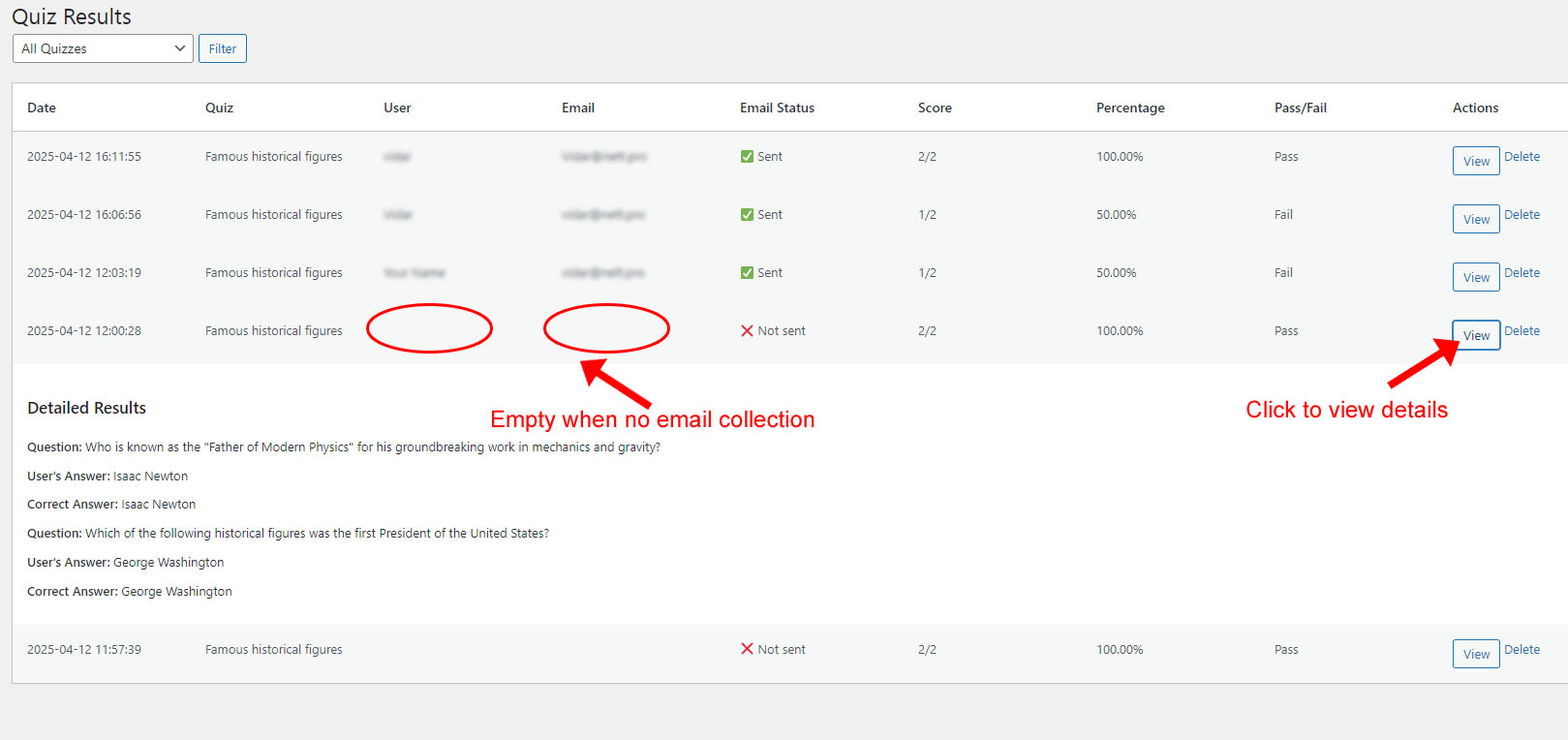This screenshot has height=740, width=1568.
Task: Click the red Not sent cross for 11:57:39
Action: [x=747, y=649]
